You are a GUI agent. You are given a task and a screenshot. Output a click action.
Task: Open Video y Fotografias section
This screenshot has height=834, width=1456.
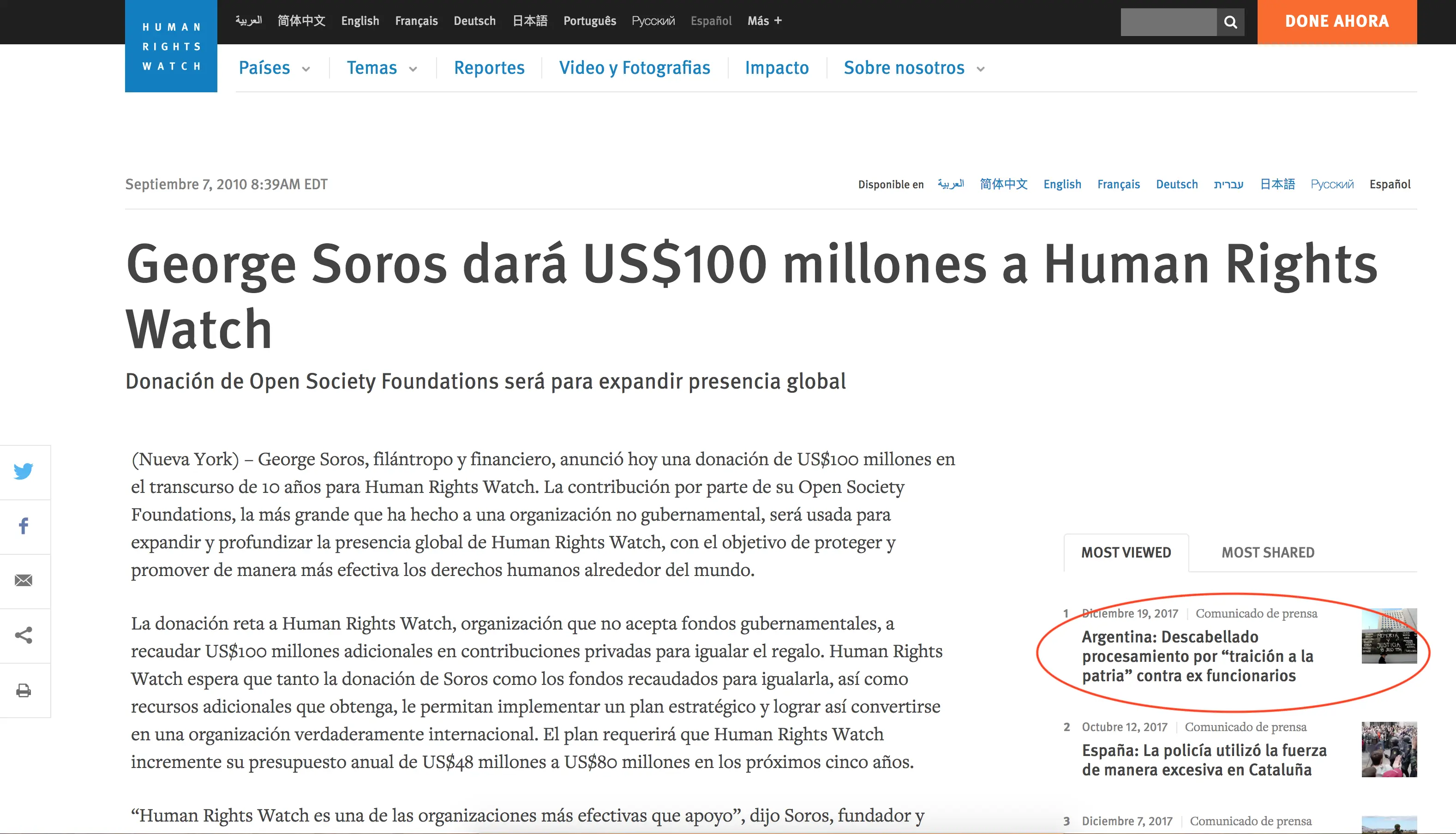coord(635,68)
